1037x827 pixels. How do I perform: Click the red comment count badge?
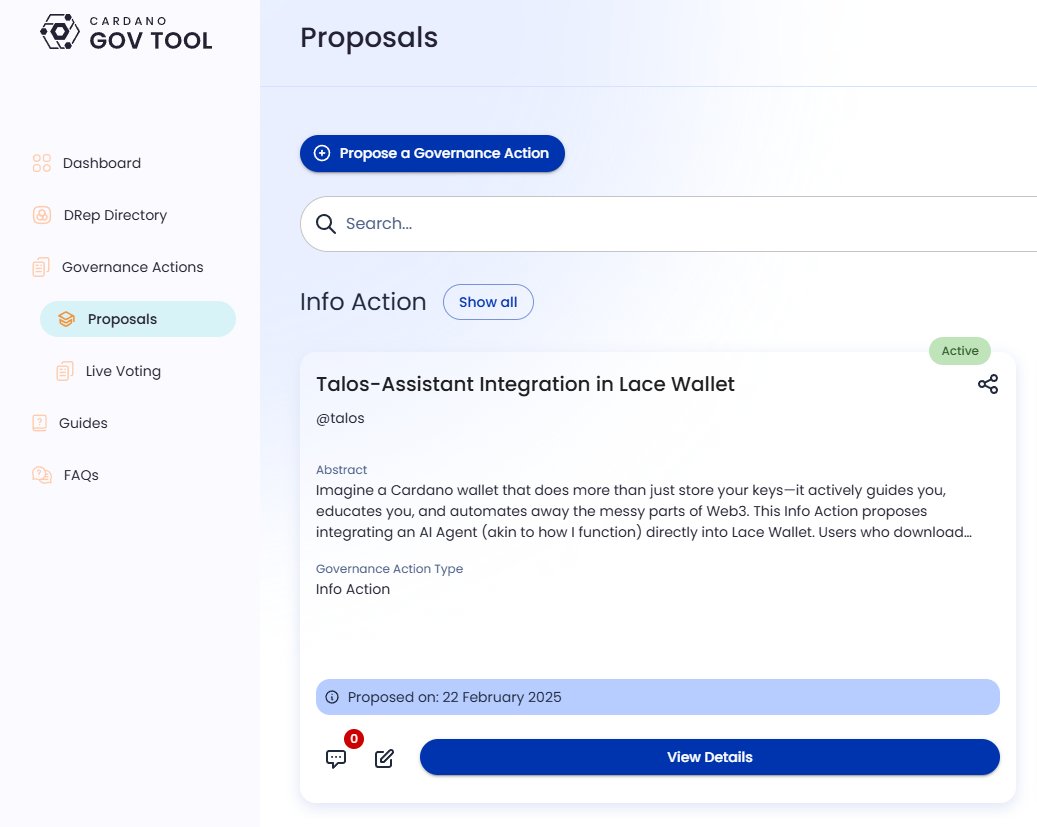(x=354, y=738)
